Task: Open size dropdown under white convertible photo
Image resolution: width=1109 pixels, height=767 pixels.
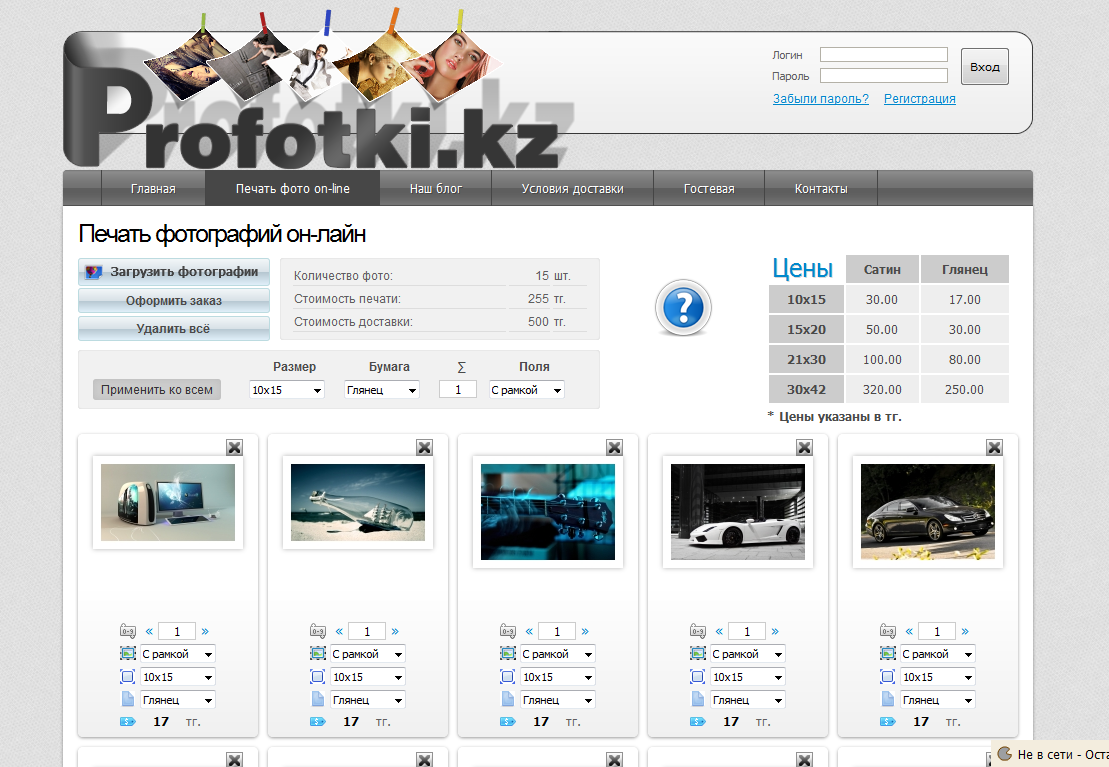Action: point(747,677)
